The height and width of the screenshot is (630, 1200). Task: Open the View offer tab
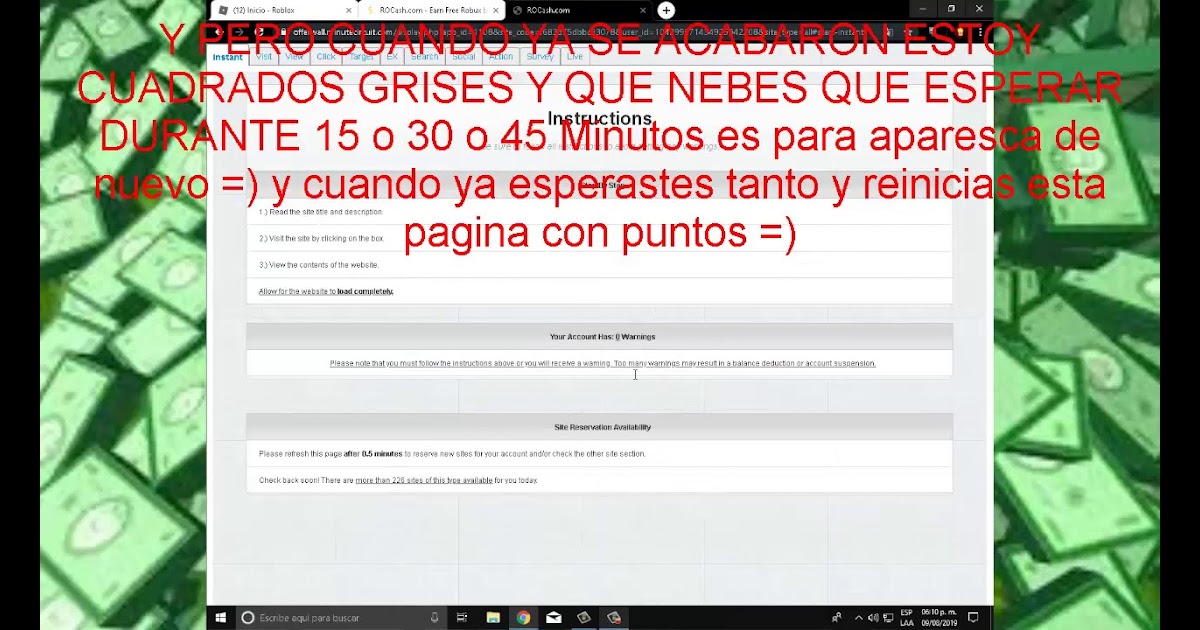coord(294,57)
